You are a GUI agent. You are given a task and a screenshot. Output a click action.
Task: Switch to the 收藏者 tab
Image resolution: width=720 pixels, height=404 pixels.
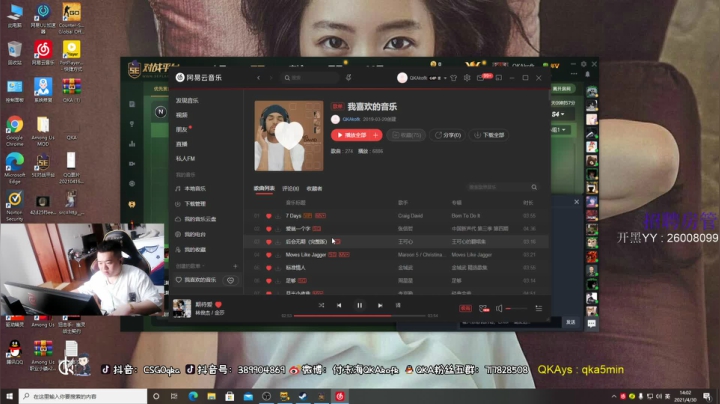315,188
